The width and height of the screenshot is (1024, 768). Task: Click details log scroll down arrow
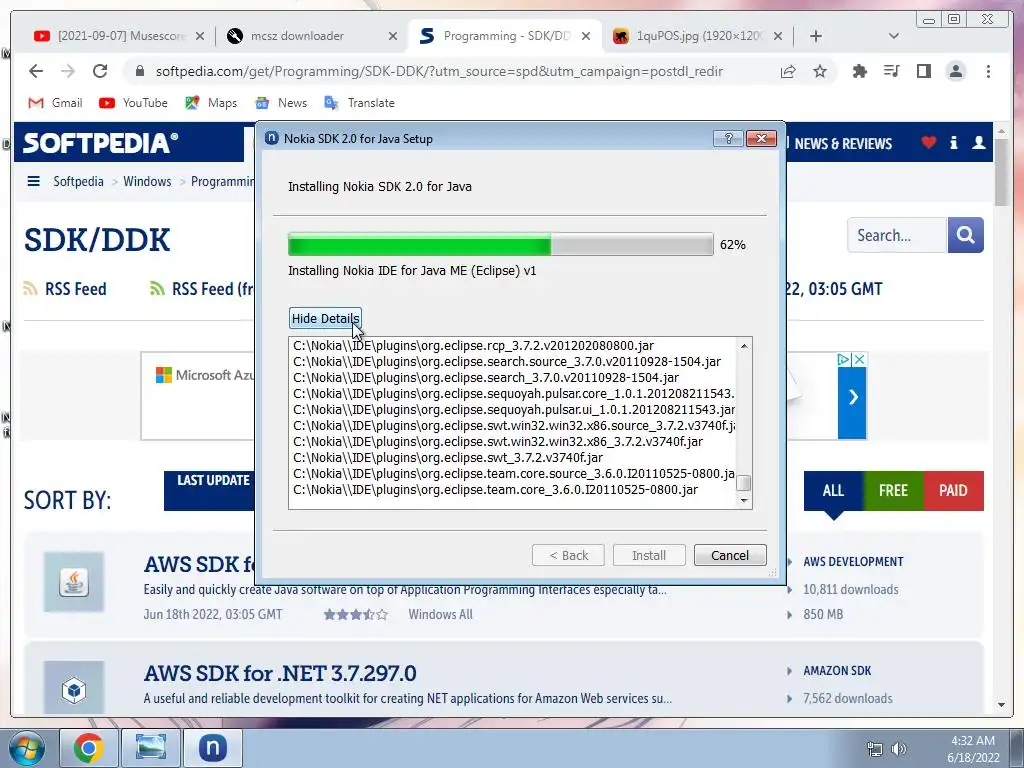point(744,500)
